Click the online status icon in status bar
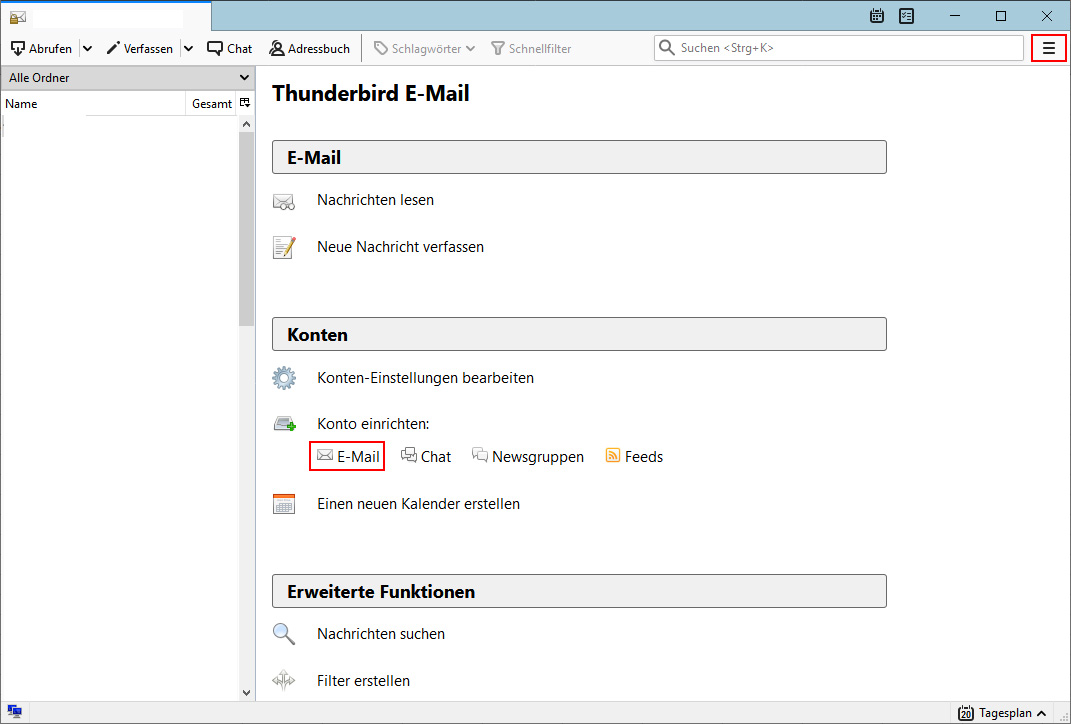Screen dimensions: 1071x724 [14, 712]
